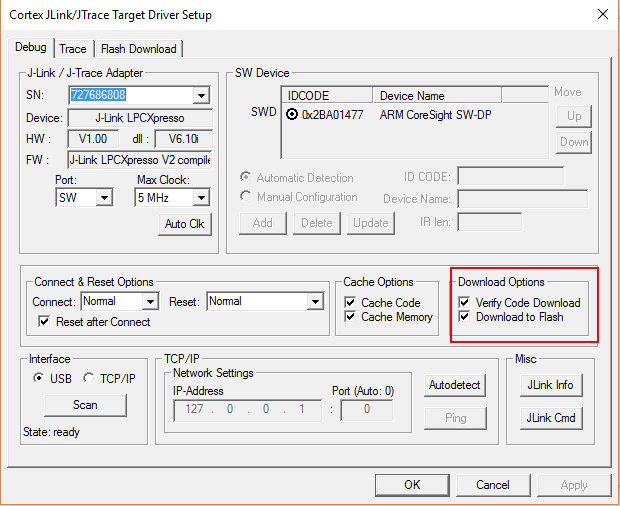Select the TCP/IP interface radio button
The height and width of the screenshot is (506, 620).
(88, 378)
